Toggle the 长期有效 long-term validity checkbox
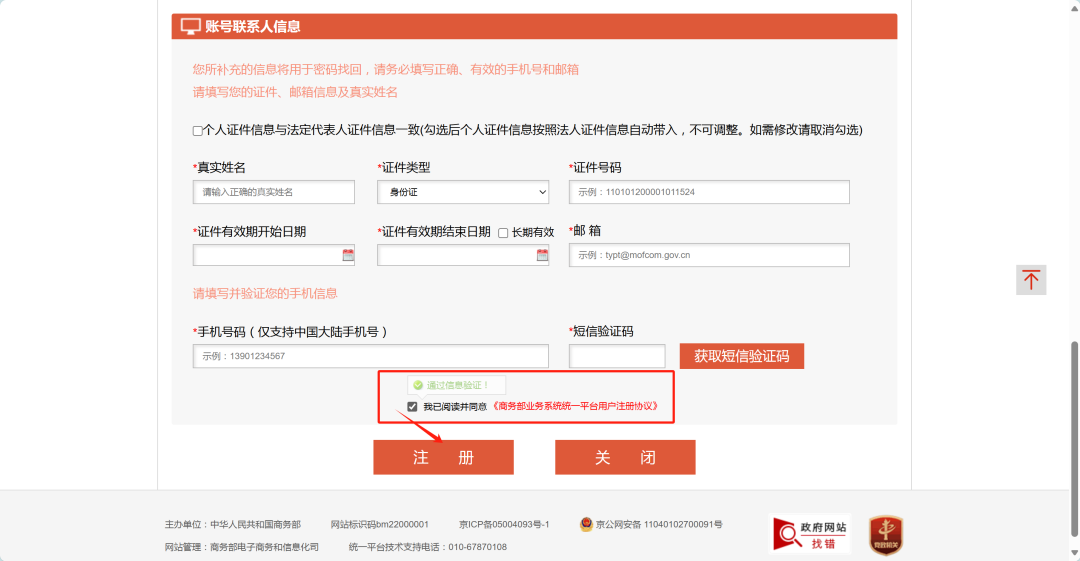The width and height of the screenshot is (1080, 561). [x=503, y=233]
